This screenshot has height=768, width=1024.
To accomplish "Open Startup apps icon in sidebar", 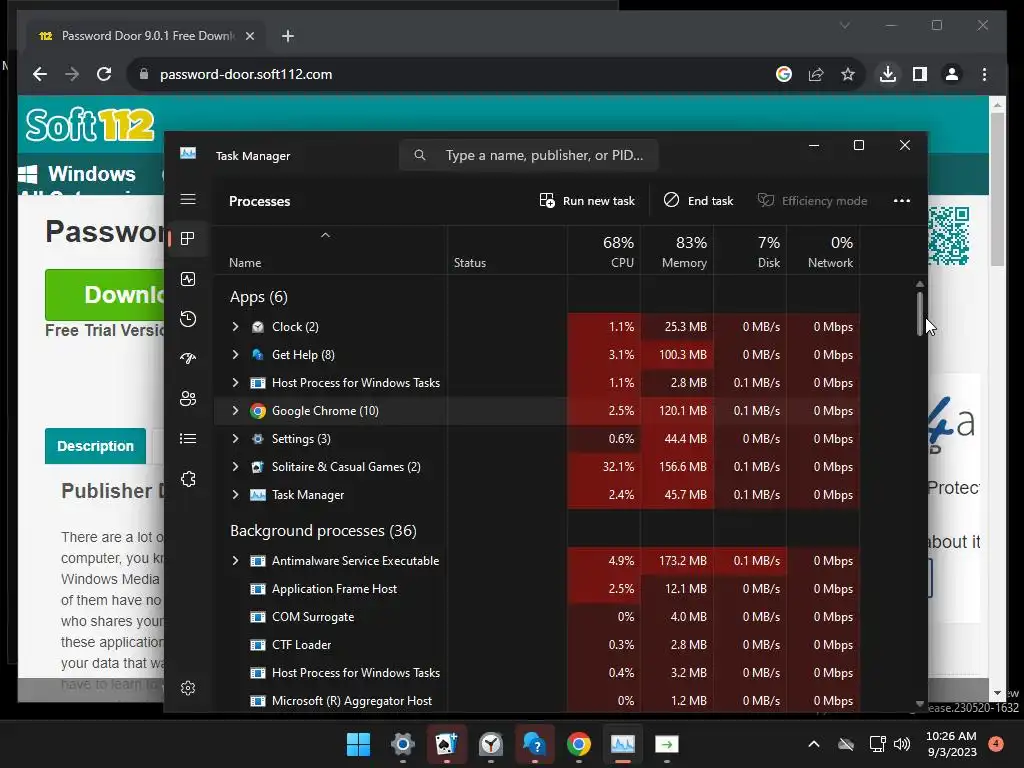I will coord(188,359).
